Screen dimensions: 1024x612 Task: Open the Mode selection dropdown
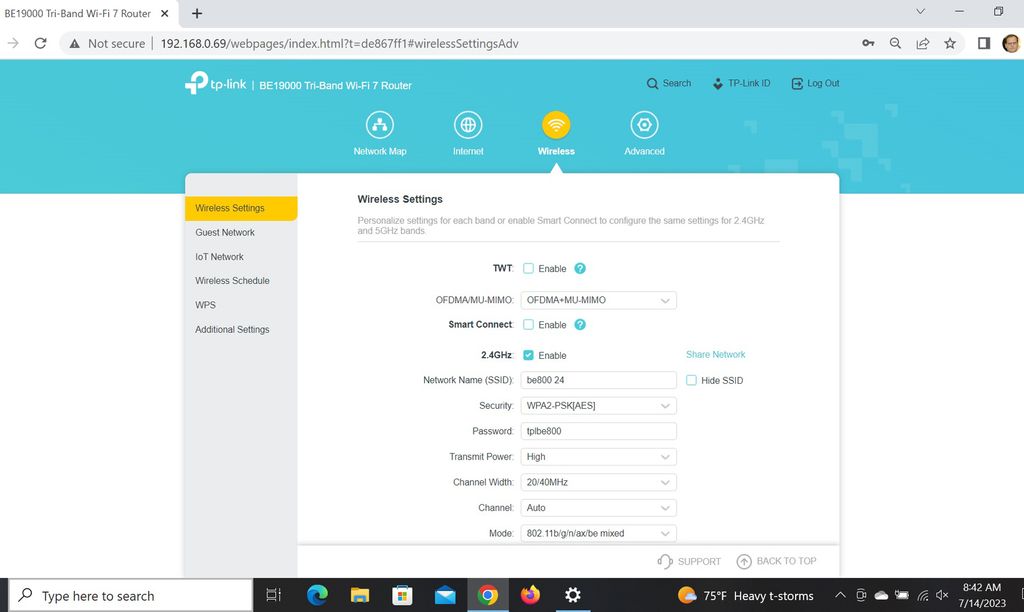(598, 533)
